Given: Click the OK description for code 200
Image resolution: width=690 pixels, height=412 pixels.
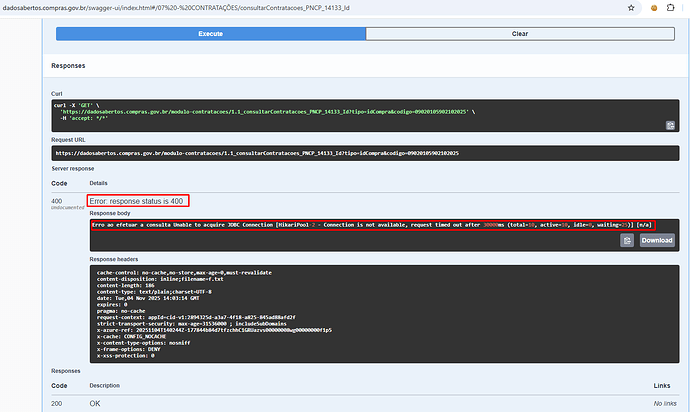Looking at the screenshot, I should coord(95,404).
